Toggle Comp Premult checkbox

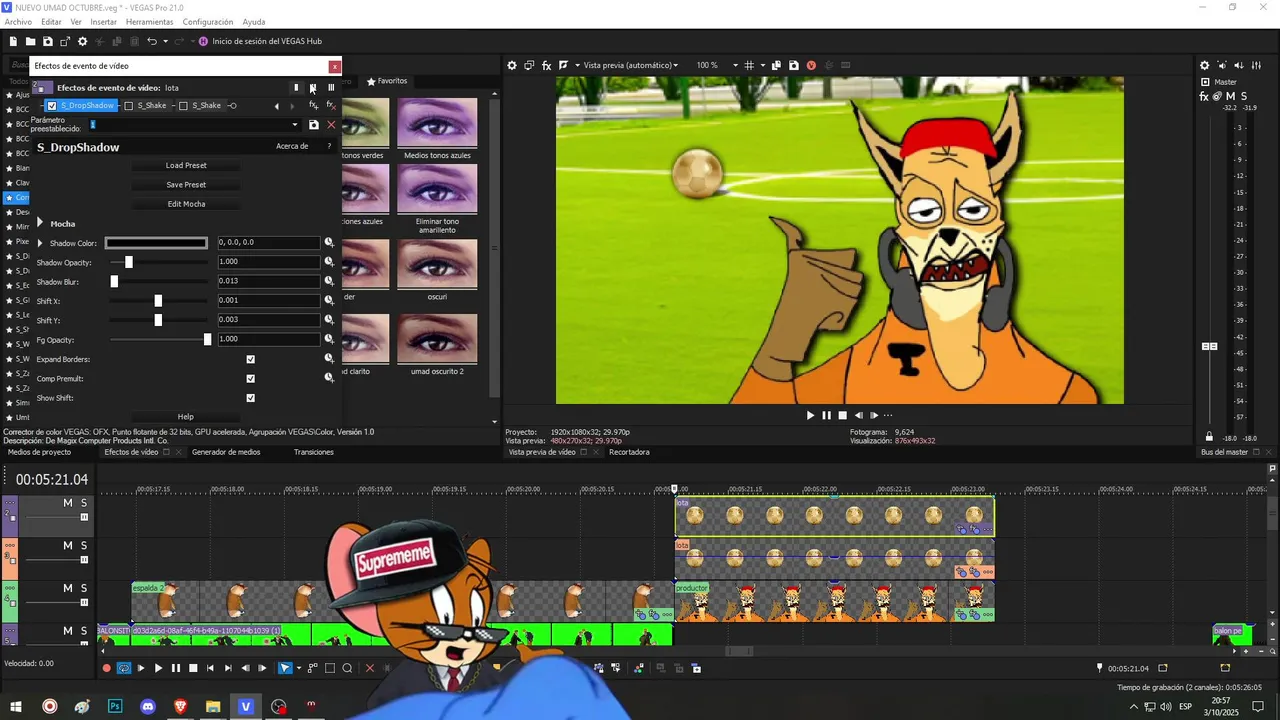coord(250,378)
